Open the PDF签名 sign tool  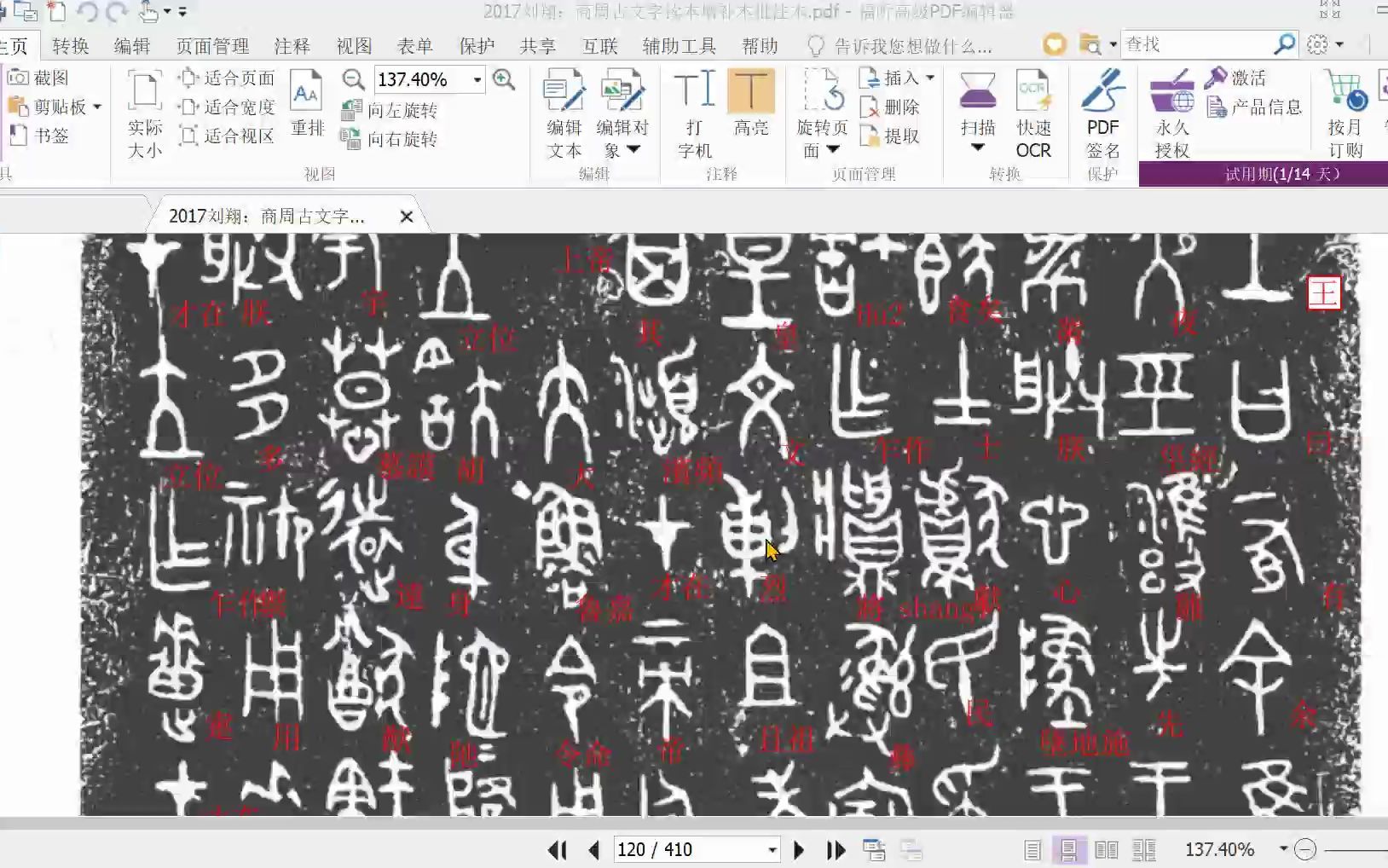[x=1102, y=115]
